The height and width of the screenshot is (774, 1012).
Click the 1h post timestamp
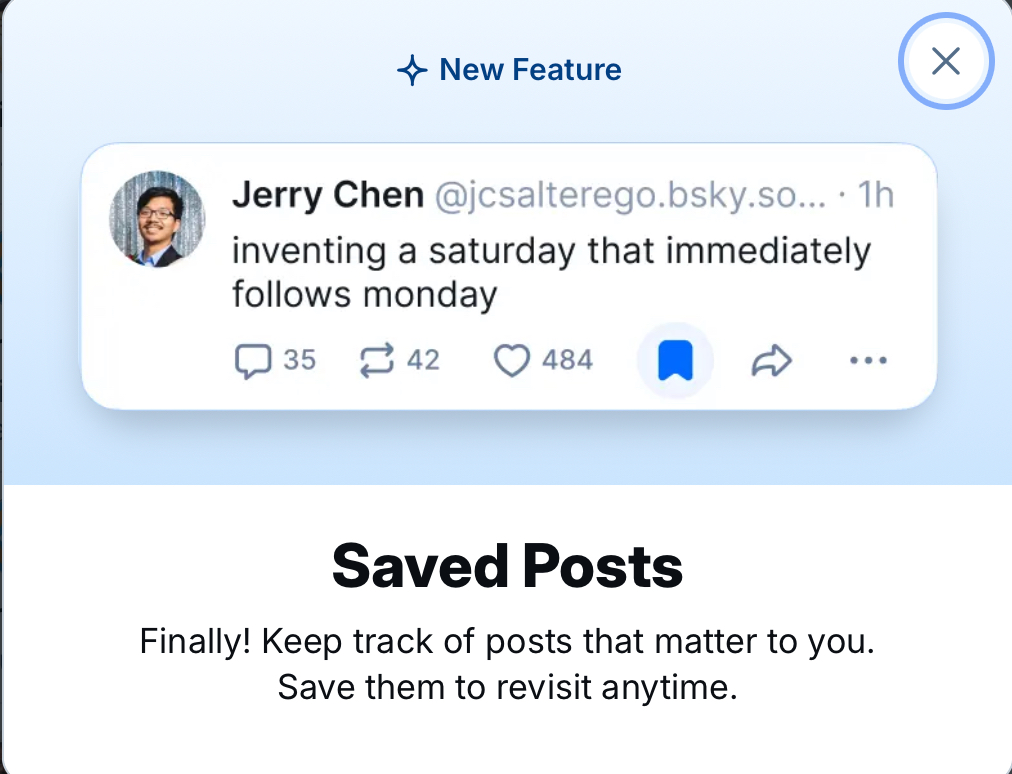[x=876, y=195]
